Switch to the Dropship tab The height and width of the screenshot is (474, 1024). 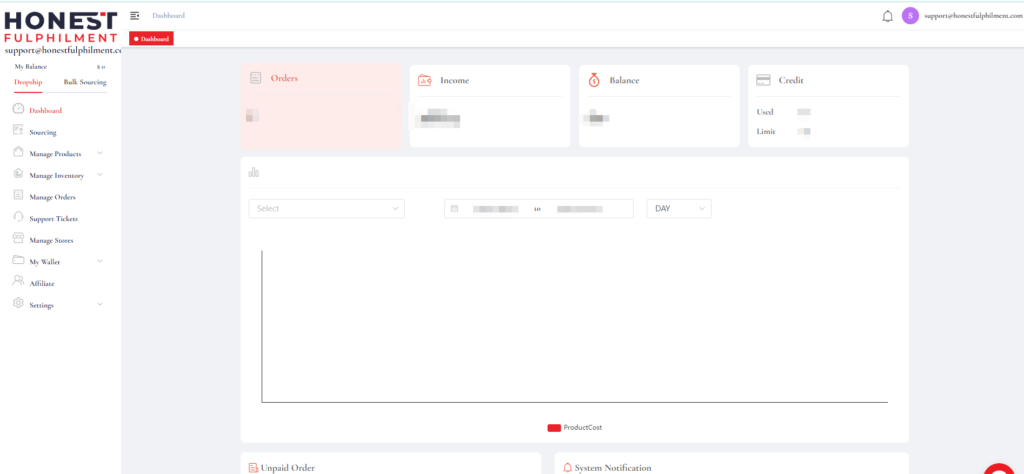coord(28,82)
